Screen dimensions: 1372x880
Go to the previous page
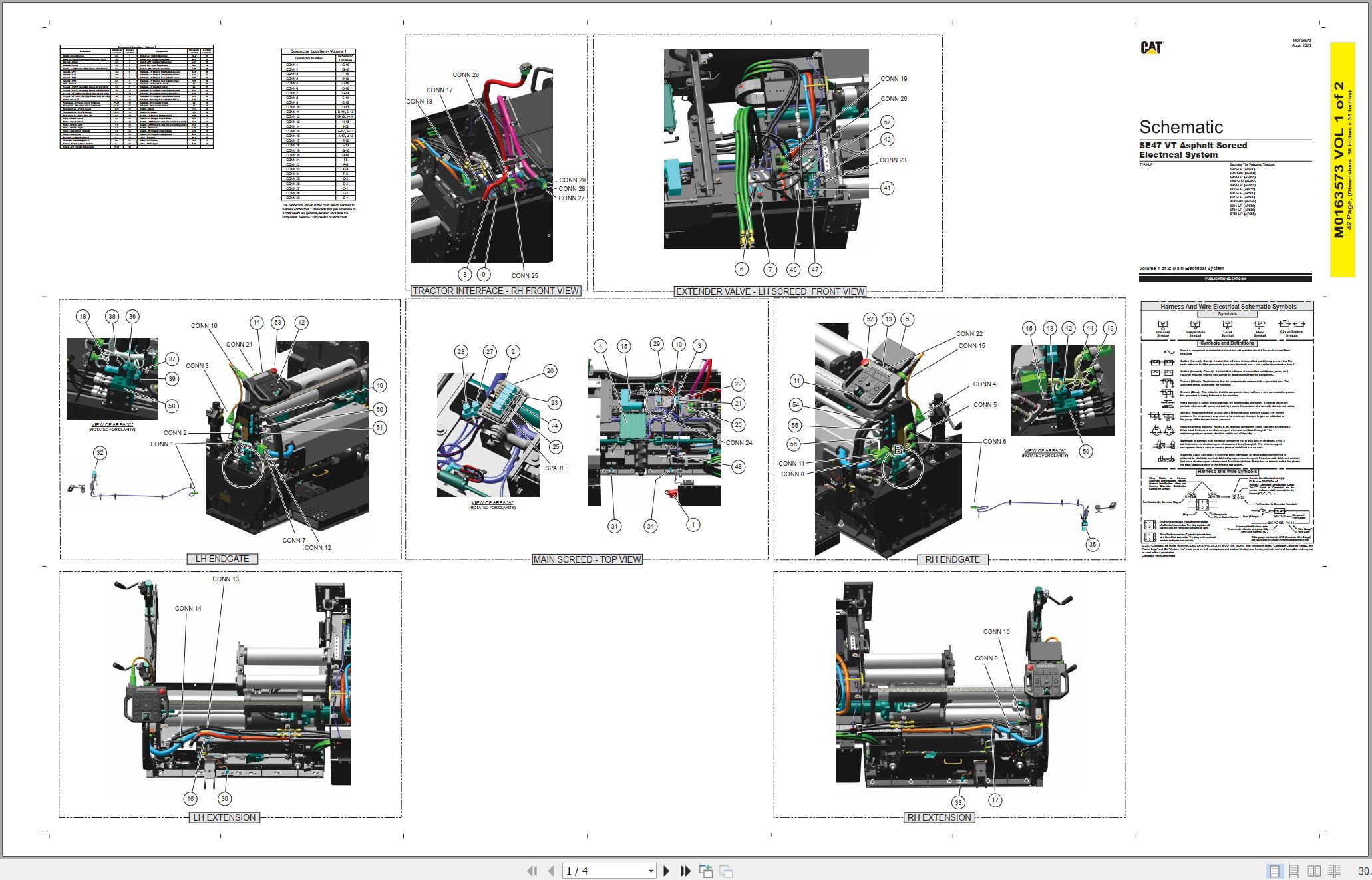(x=551, y=871)
